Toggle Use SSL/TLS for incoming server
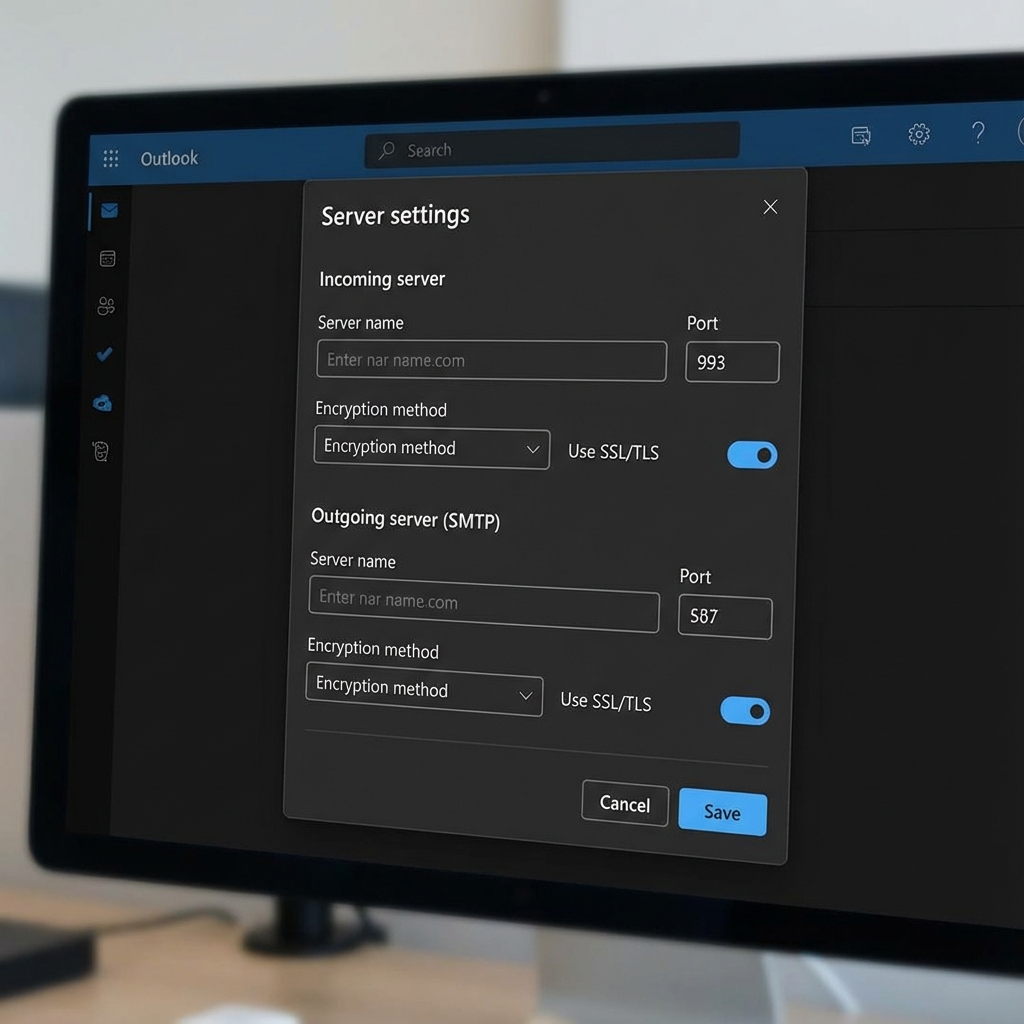The width and height of the screenshot is (1024, 1024). [752, 455]
